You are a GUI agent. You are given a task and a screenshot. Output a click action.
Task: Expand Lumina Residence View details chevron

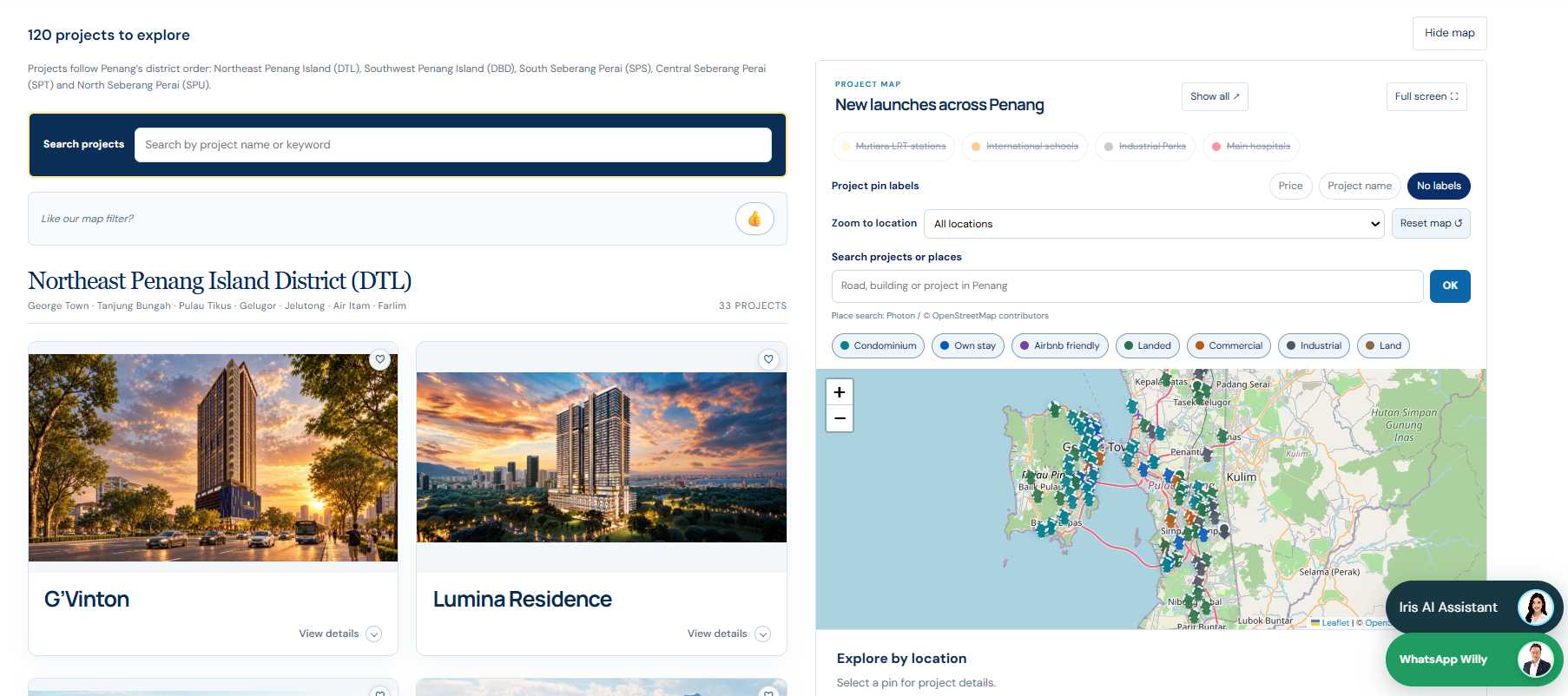[763, 634]
